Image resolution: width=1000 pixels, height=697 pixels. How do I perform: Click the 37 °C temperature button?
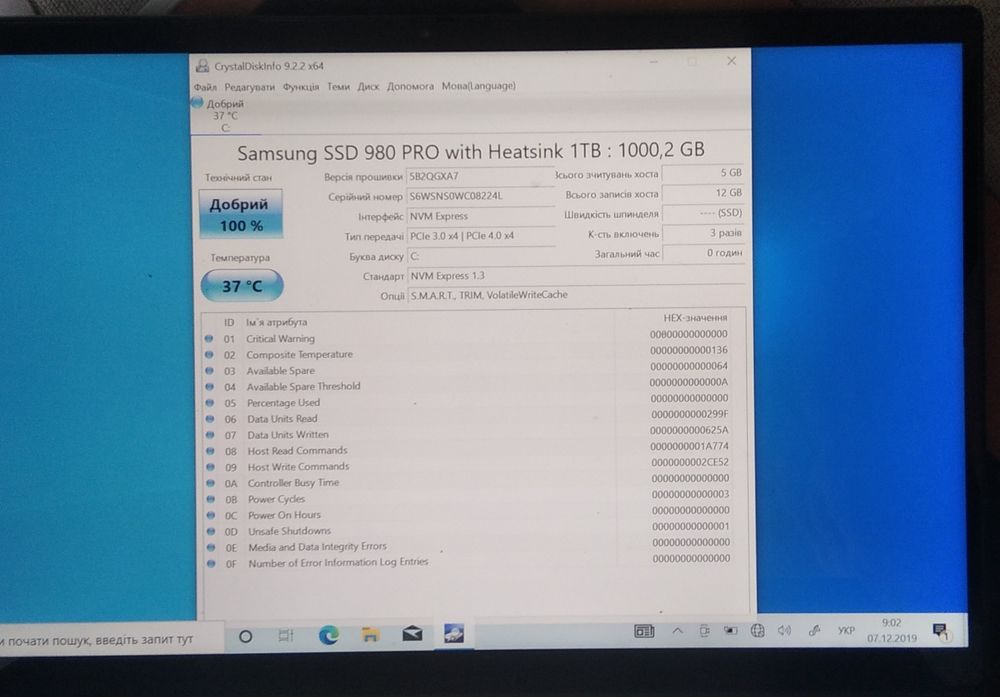(242, 286)
